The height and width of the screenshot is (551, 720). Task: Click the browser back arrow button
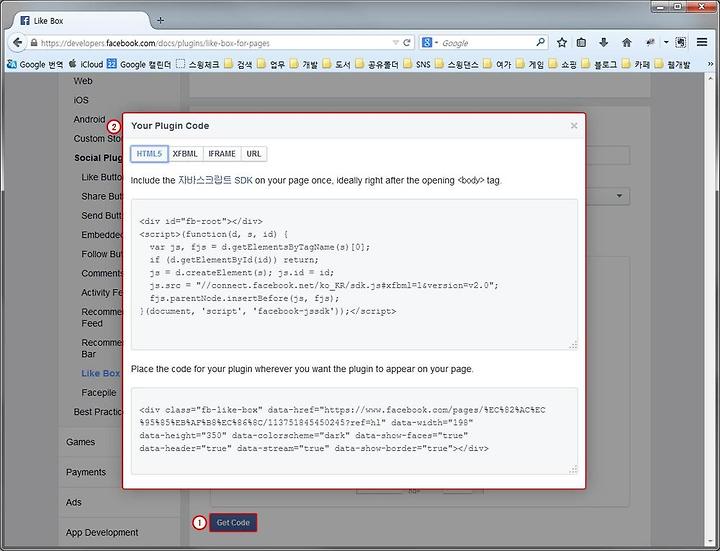pyautogui.click(x=17, y=42)
